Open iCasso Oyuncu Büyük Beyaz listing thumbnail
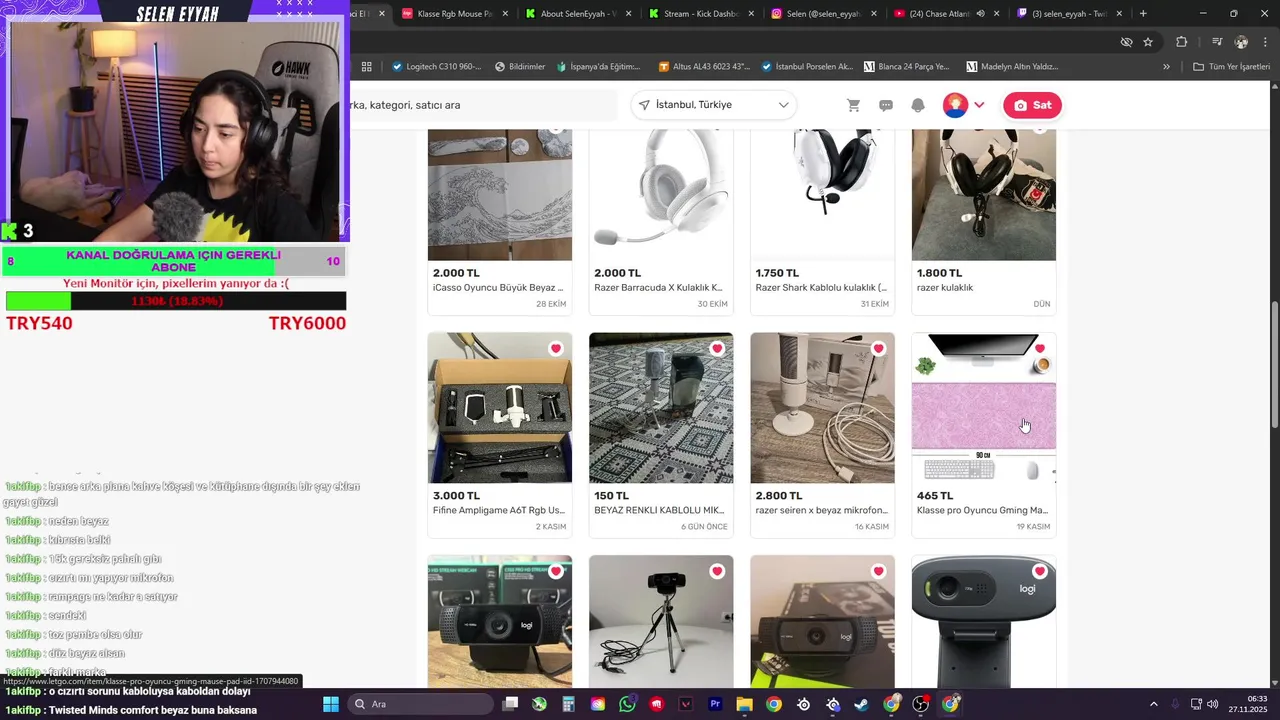Image resolution: width=1280 pixels, height=720 pixels. pyautogui.click(x=500, y=195)
